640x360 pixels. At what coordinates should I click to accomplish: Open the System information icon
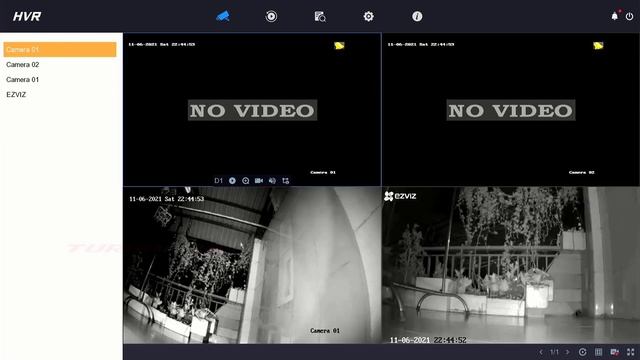(417, 16)
